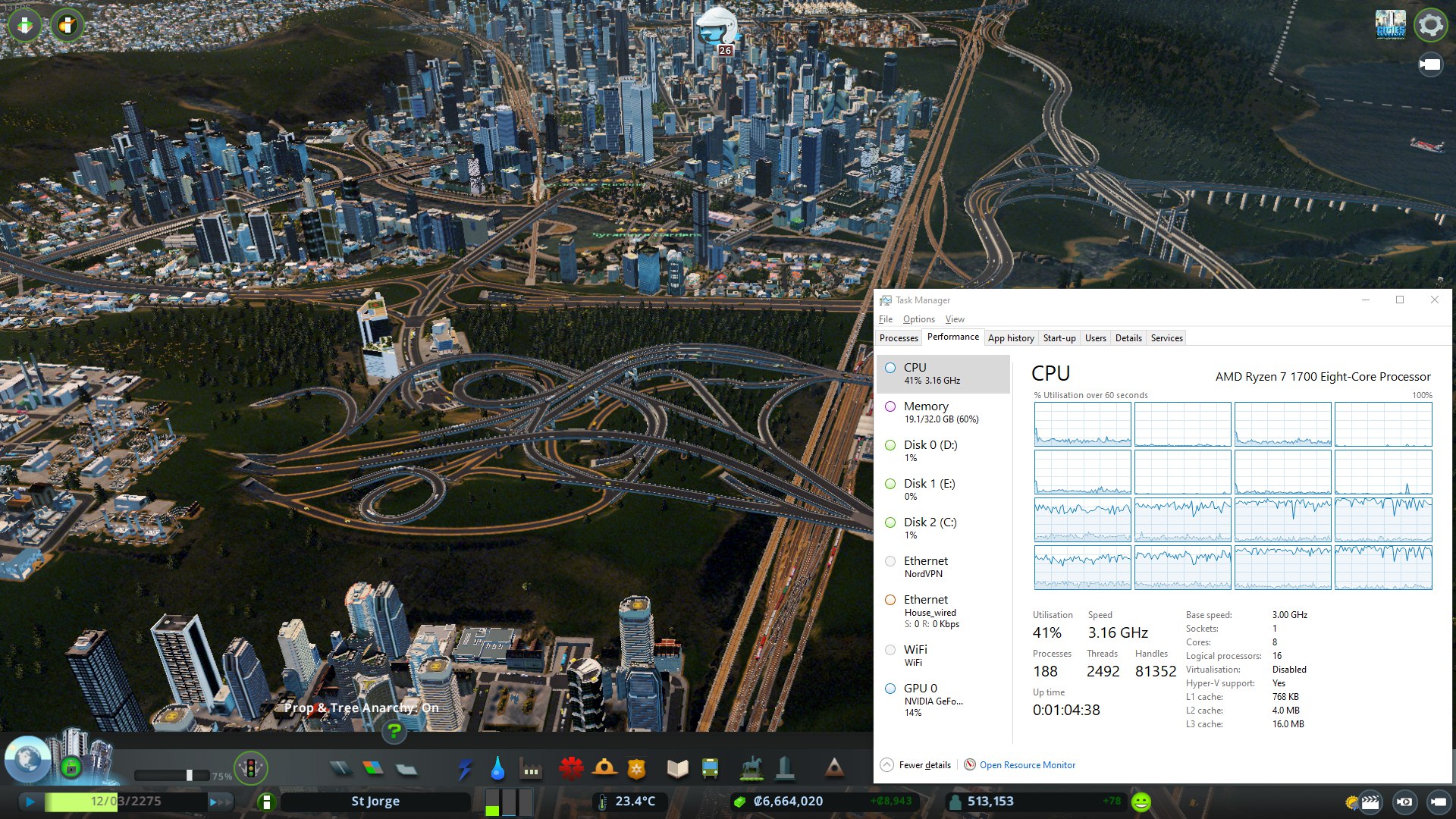Open the healthcare menu red asterisk
1456x819 pixels.
click(x=571, y=769)
